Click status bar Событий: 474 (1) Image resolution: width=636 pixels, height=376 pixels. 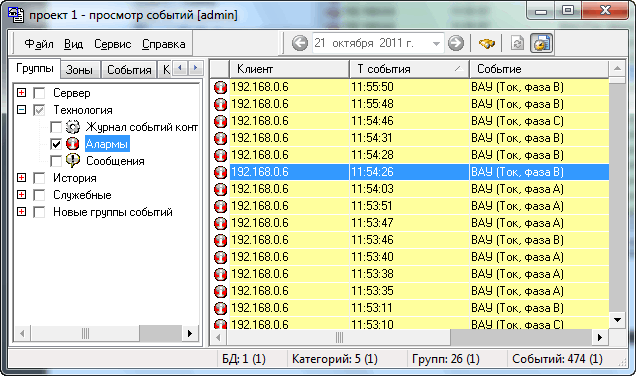tap(557, 359)
